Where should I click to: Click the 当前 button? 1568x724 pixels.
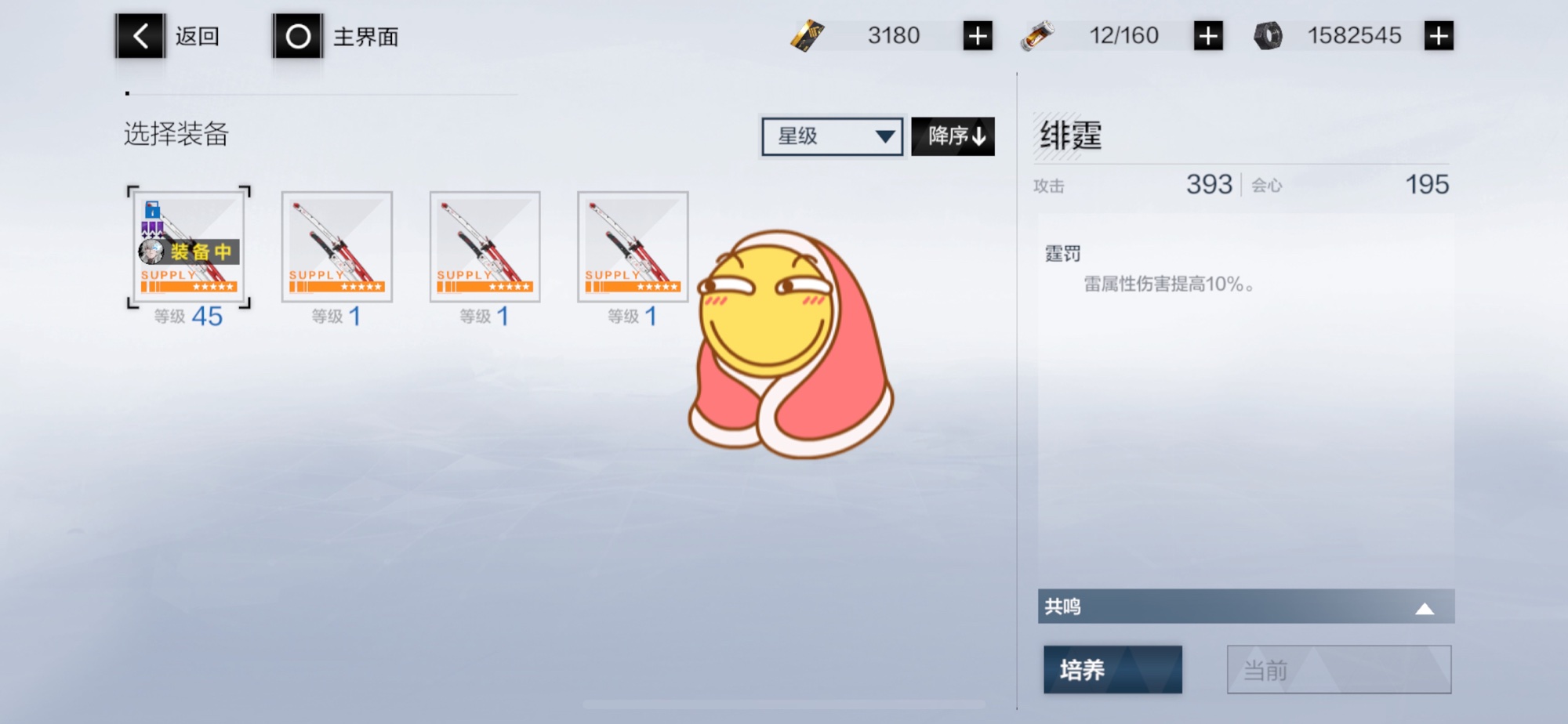tap(1339, 670)
